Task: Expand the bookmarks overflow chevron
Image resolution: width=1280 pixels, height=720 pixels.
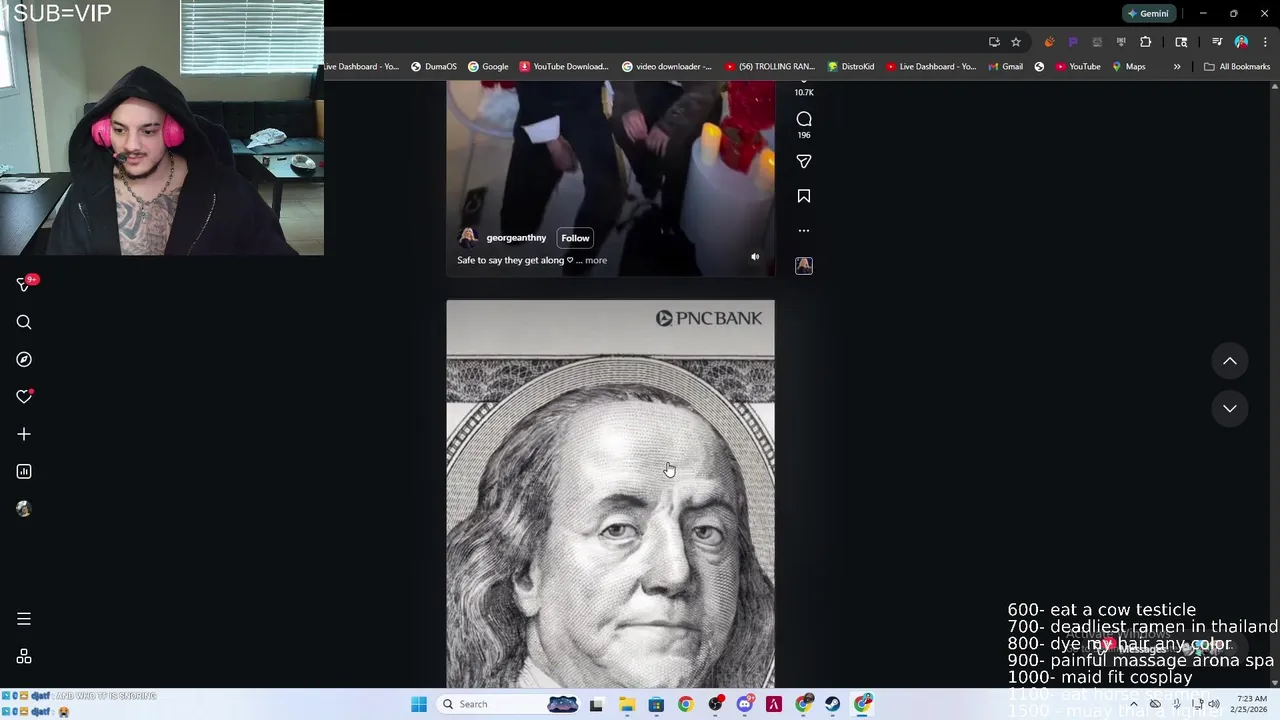Action: coord(1177,67)
